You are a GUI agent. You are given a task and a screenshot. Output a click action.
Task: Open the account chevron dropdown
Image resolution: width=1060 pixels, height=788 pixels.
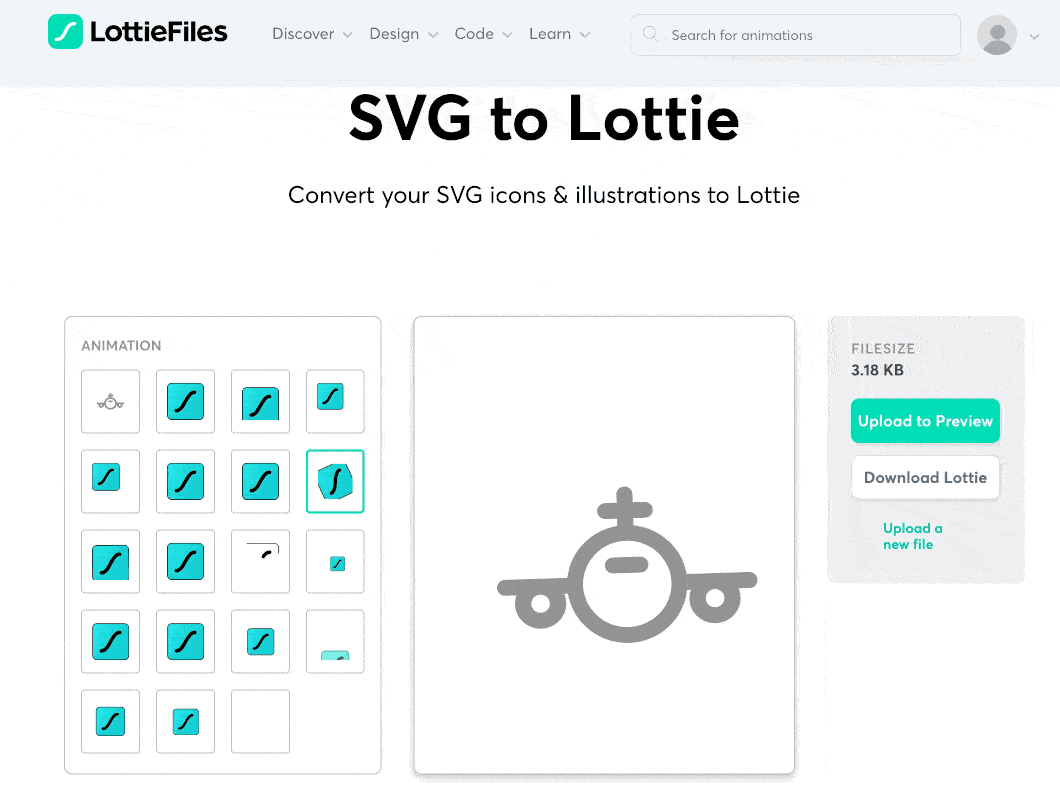(x=1034, y=35)
